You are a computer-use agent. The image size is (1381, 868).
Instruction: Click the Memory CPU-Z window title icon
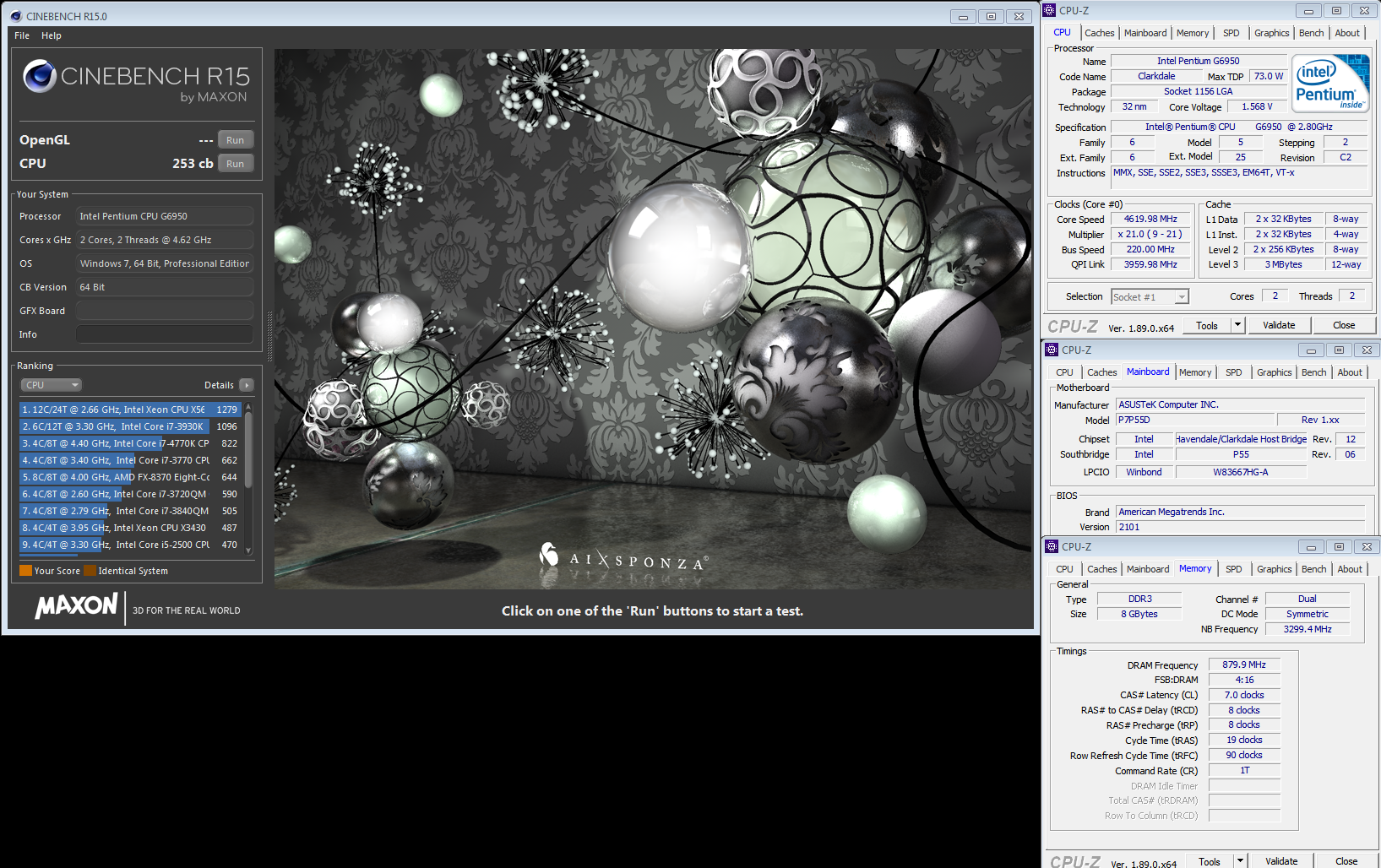click(x=1052, y=546)
